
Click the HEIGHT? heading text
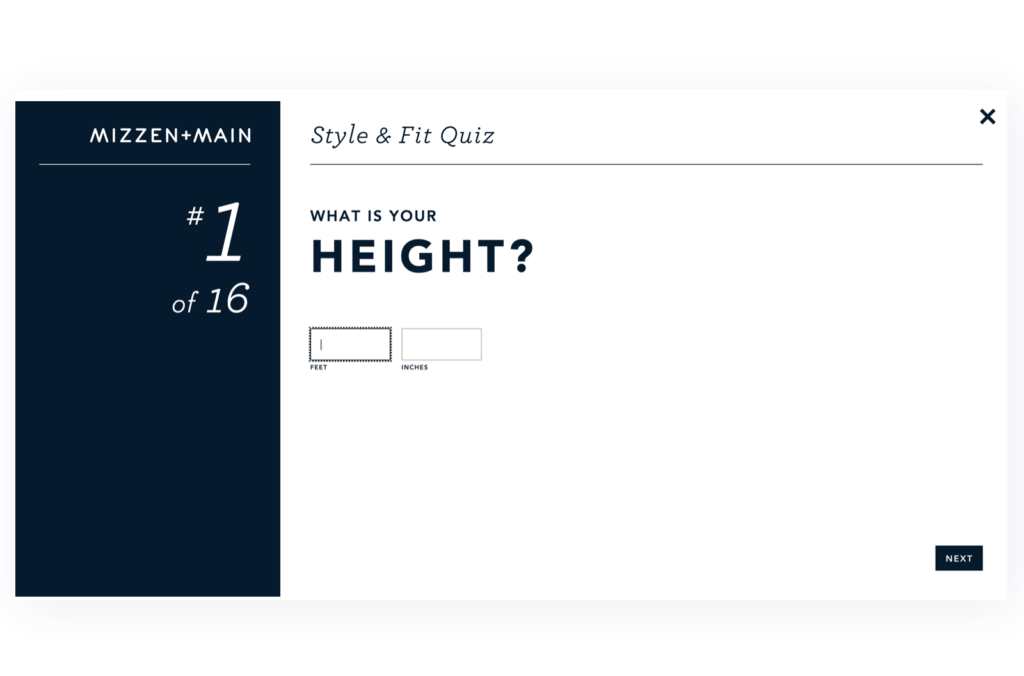(x=410, y=257)
